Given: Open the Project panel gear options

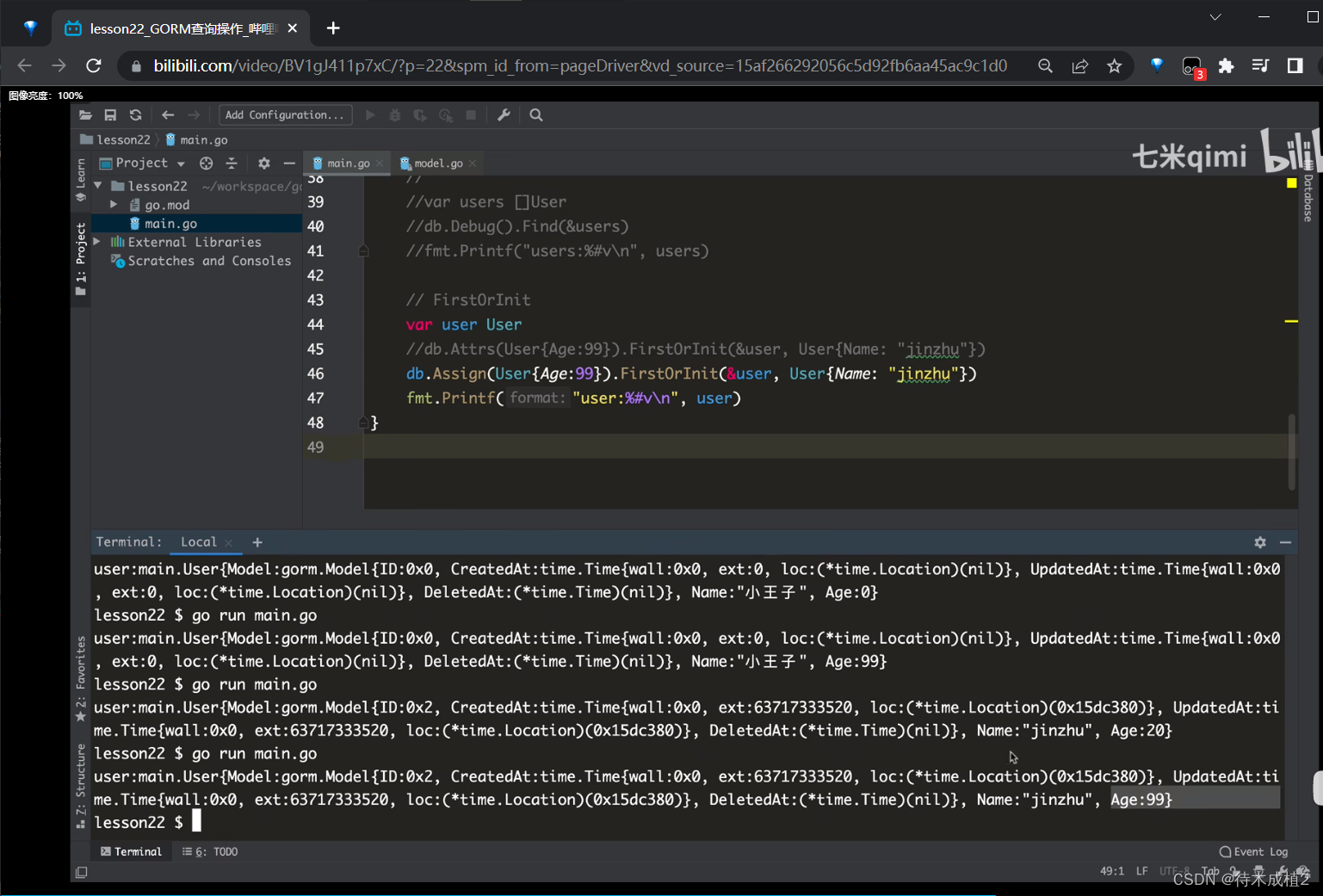Looking at the screenshot, I should point(264,164).
